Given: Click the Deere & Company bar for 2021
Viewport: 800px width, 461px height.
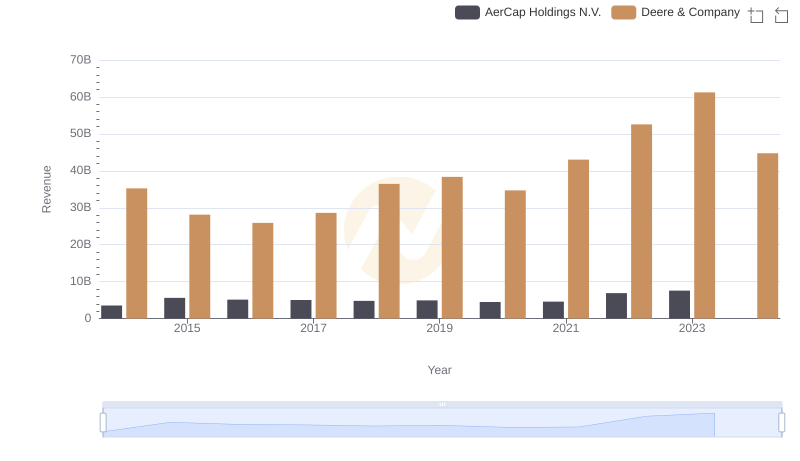Looking at the screenshot, I should [579, 239].
